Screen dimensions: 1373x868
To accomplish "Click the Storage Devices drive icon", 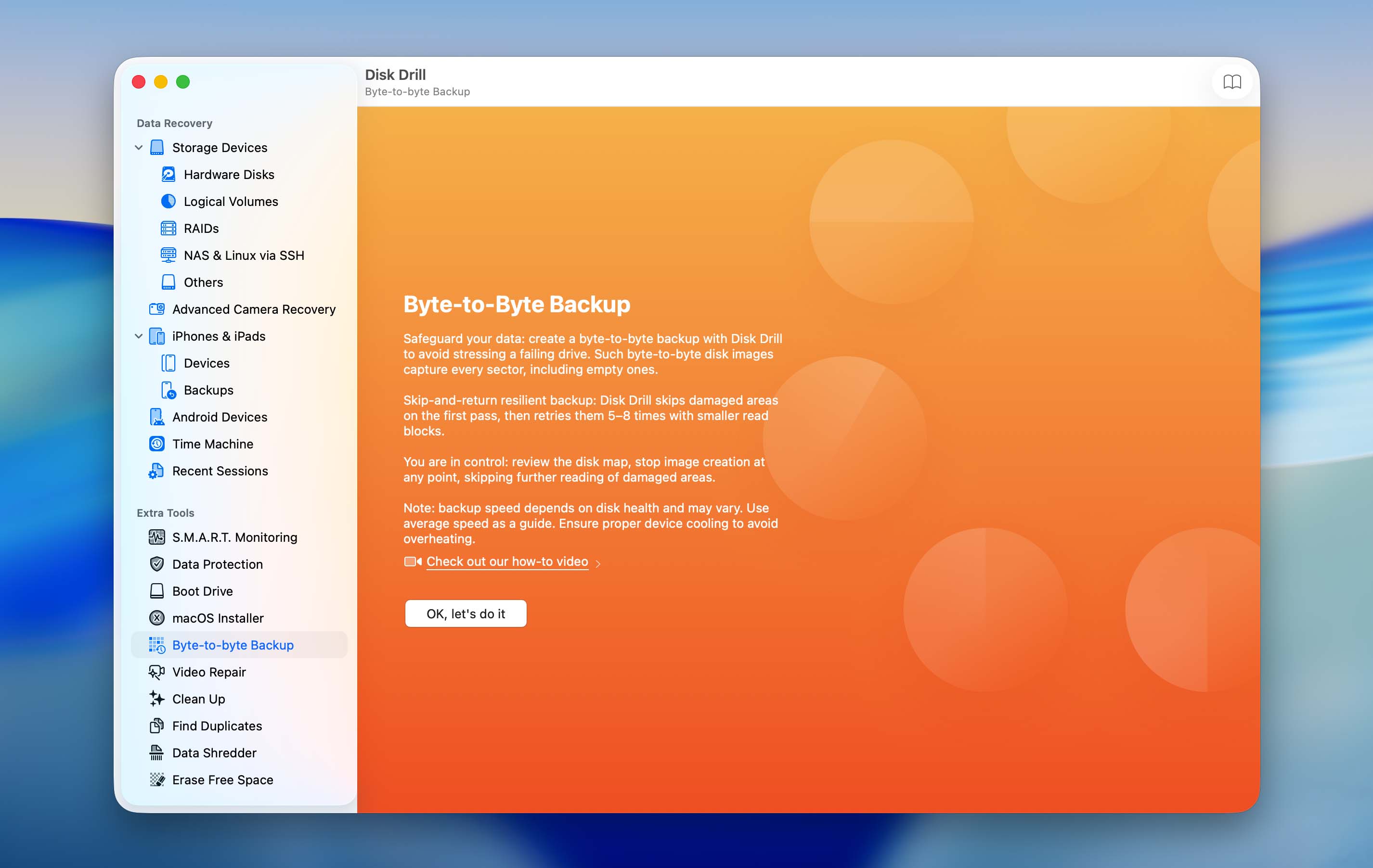I will (x=157, y=148).
